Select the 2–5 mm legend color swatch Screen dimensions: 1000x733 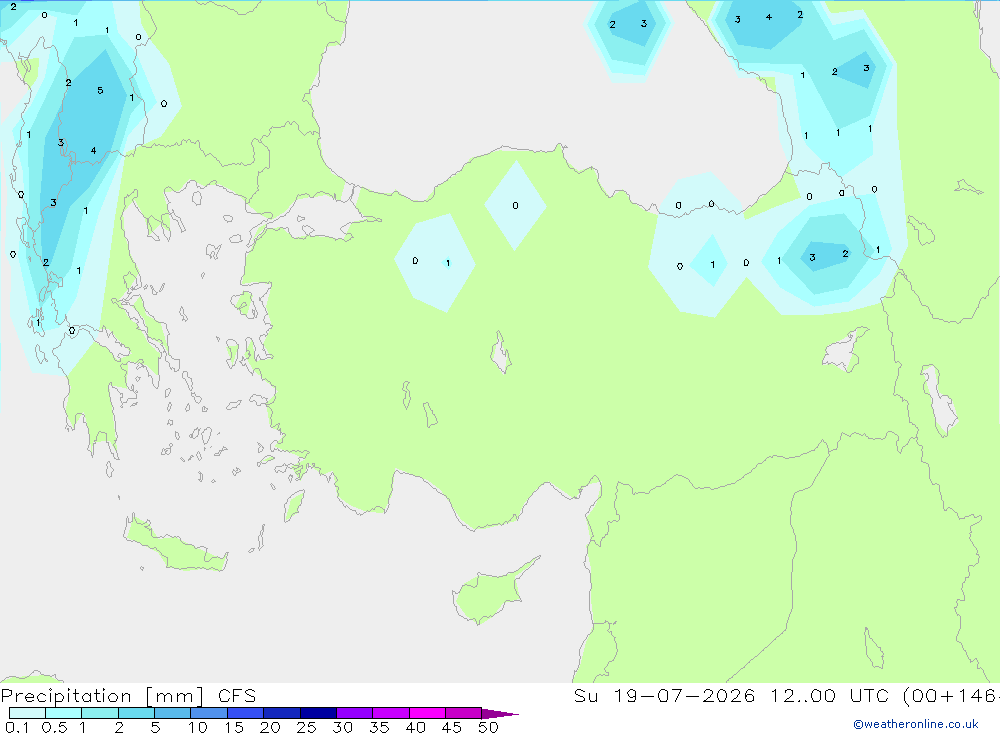(x=136, y=713)
